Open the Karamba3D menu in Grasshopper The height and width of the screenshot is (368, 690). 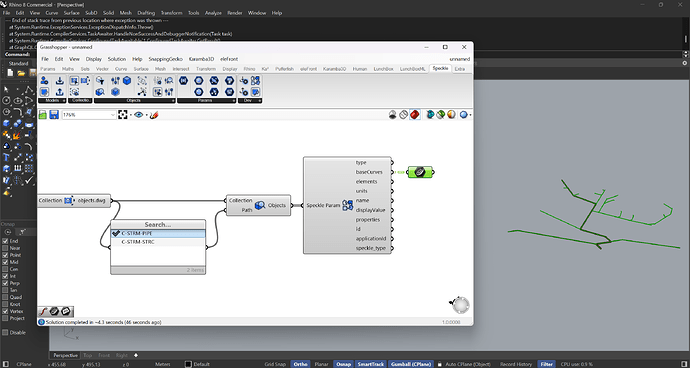(202, 59)
